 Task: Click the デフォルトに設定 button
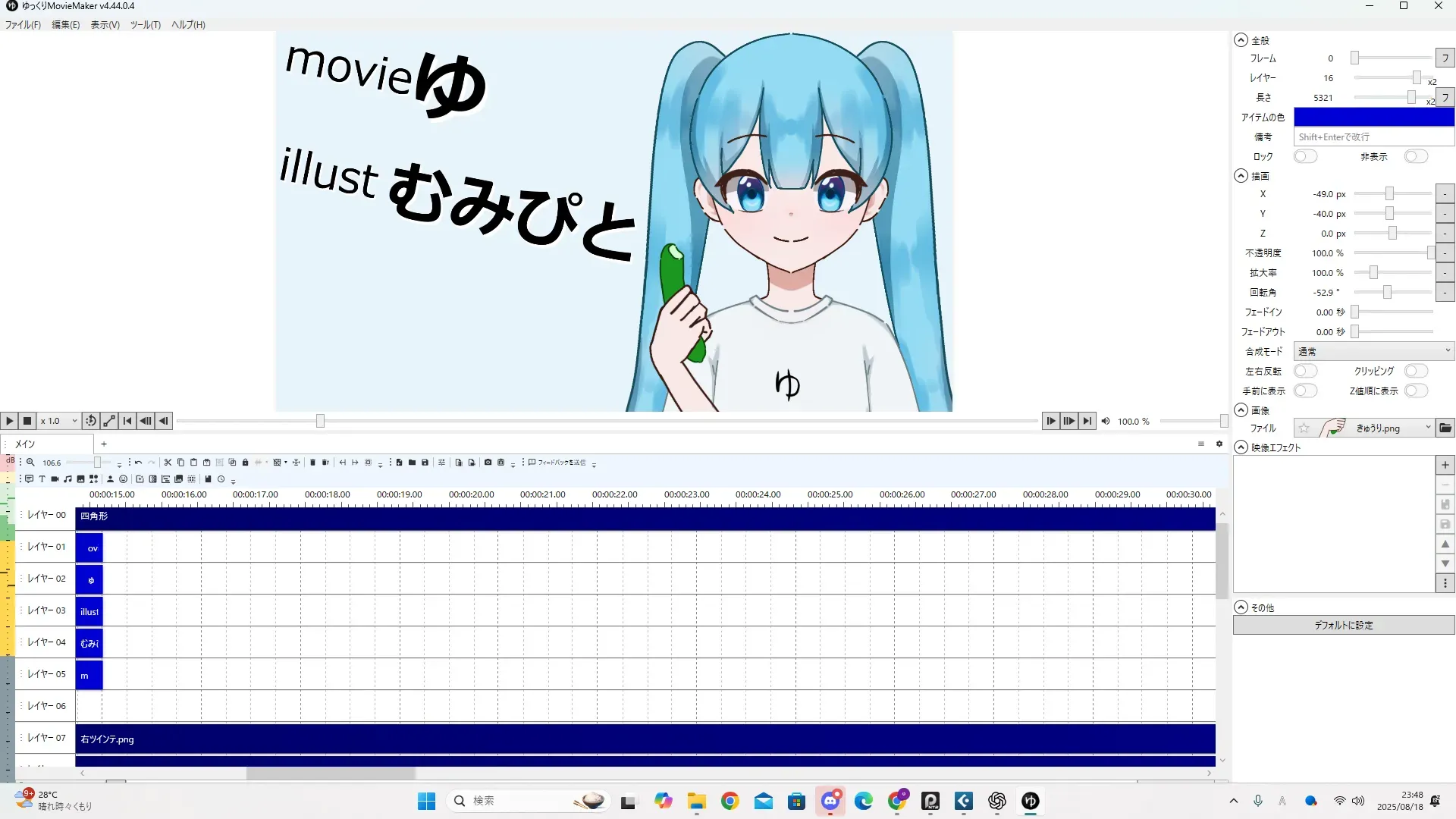[1343, 625]
